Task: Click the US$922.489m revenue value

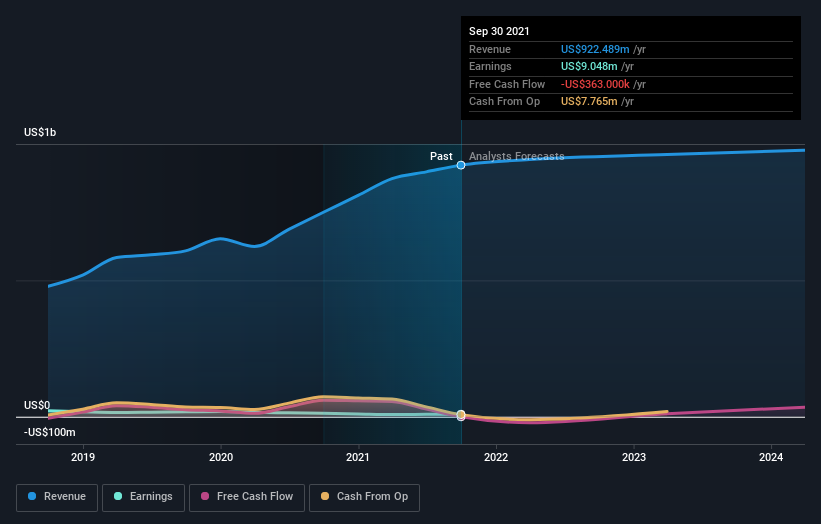Action: [x=595, y=49]
